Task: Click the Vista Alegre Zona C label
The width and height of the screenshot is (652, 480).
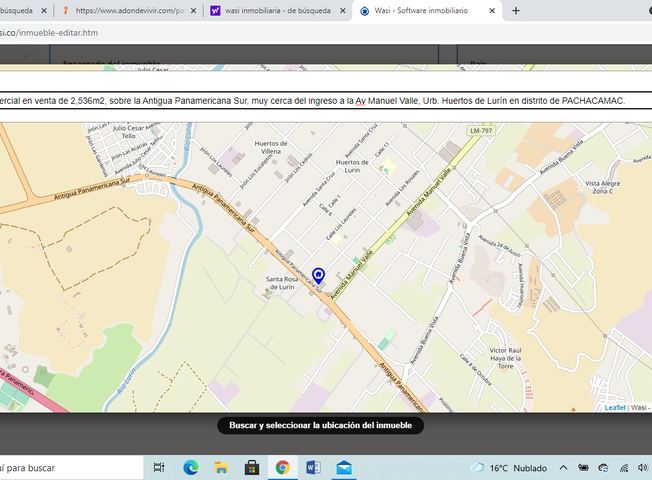Action: (603, 187)
